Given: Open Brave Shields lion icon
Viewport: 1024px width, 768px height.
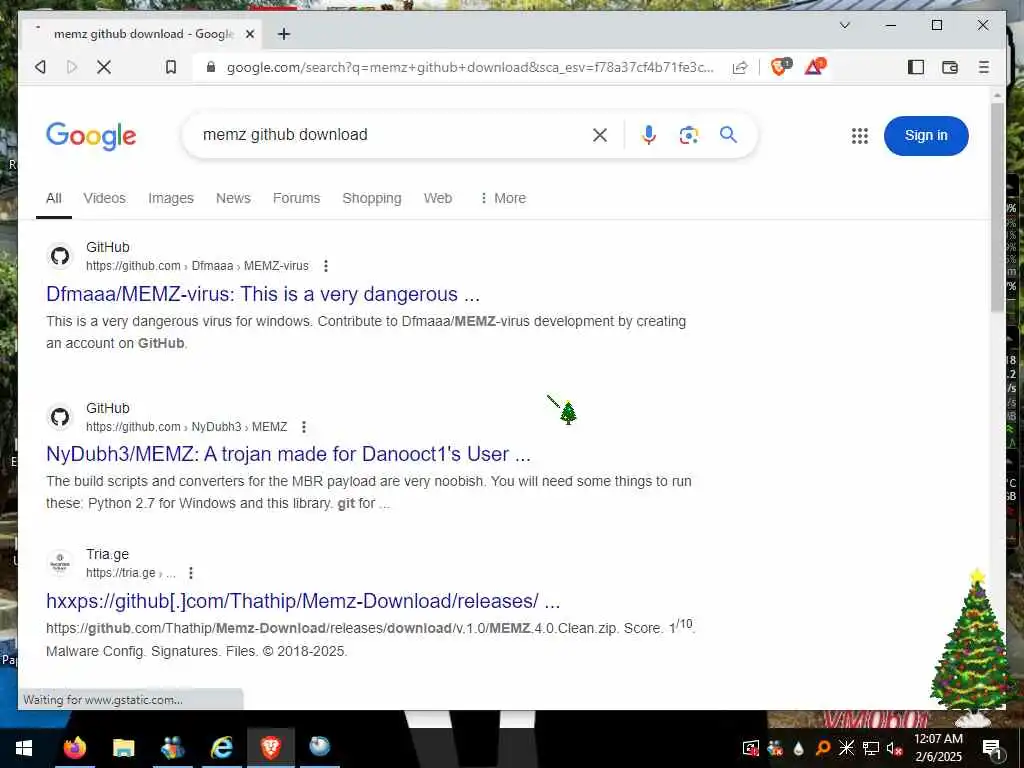Looking at the screenshot, I should pos(780,67).
